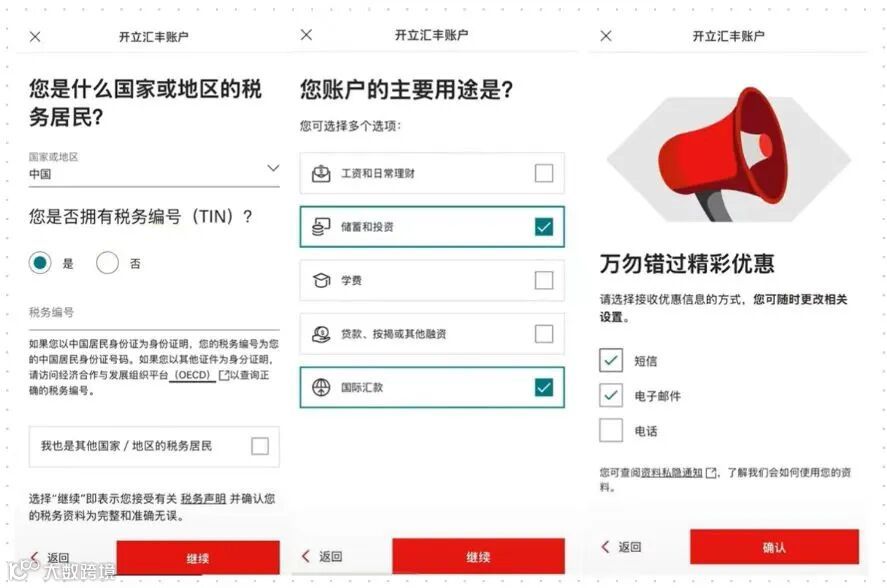This screenshot has width=887, height=588.
Task: Click the salary and daily finance inbox icon
Action: [x=321, y=173]
